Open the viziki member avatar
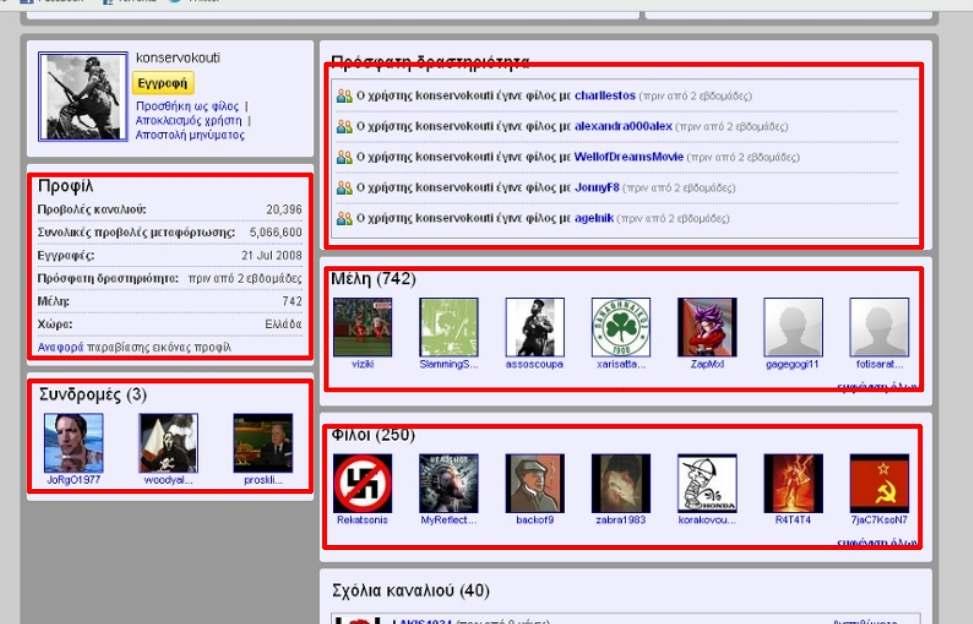The height and width of the screenshot is (624, 973). [362, 327]
